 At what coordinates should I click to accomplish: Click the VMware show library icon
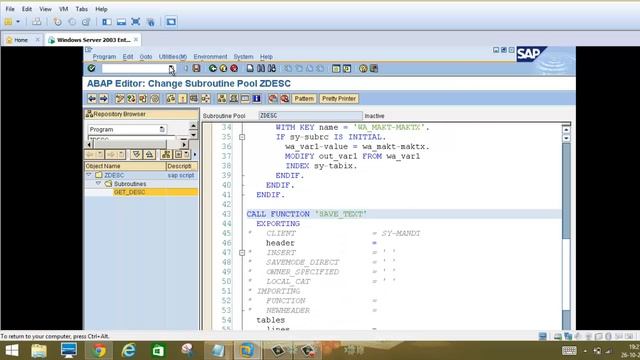107,22
